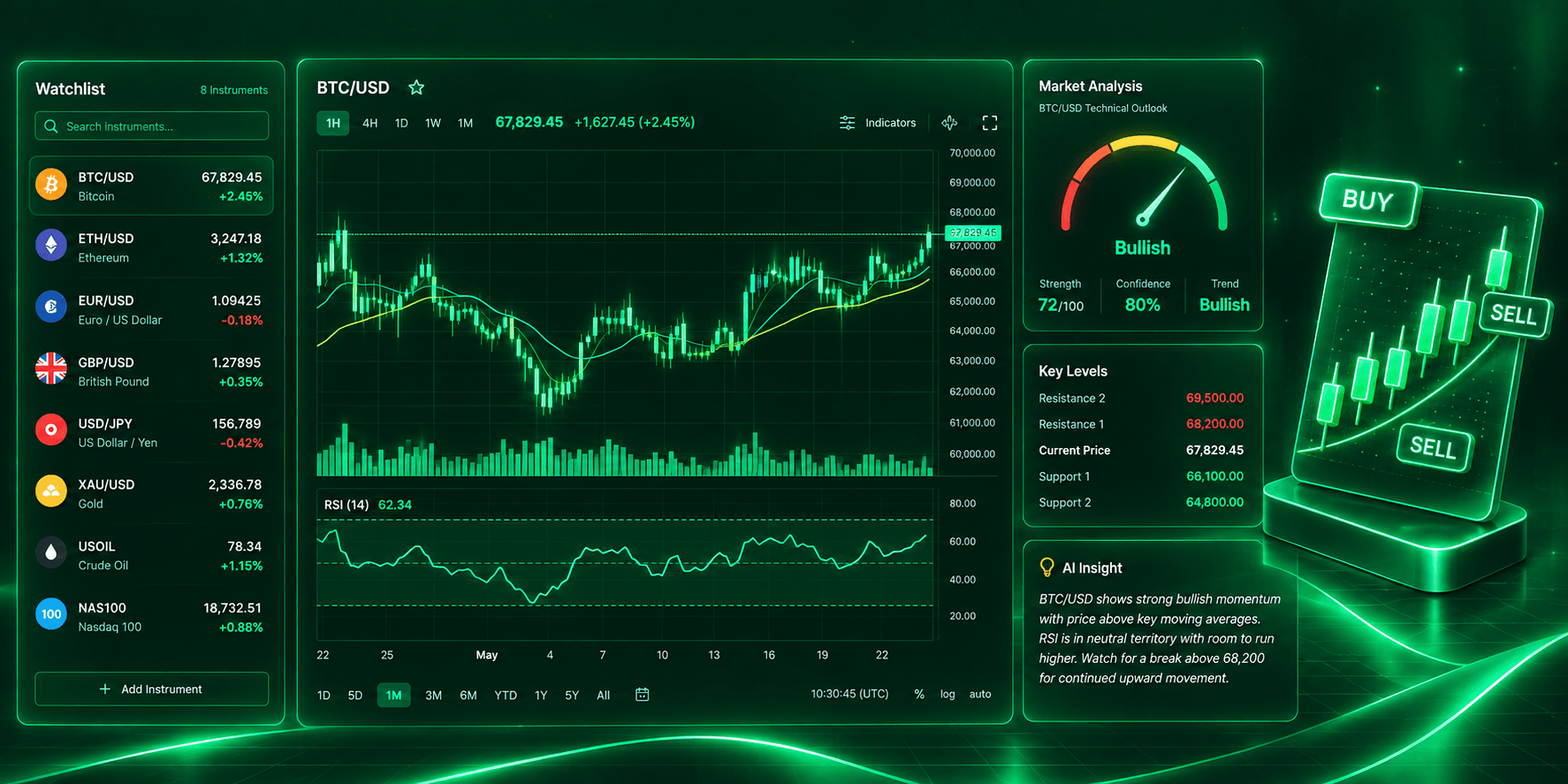Toggle percent scale mode
Screen dimensions: 1568x784
919,695
